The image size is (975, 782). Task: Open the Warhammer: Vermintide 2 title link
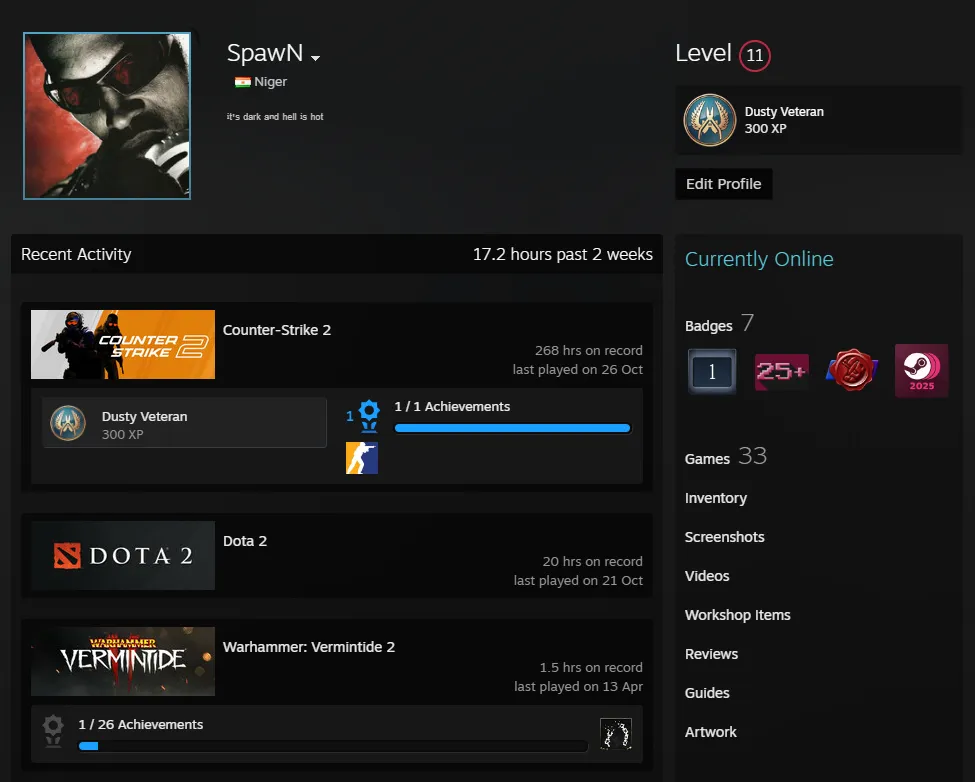pos(309,647)
